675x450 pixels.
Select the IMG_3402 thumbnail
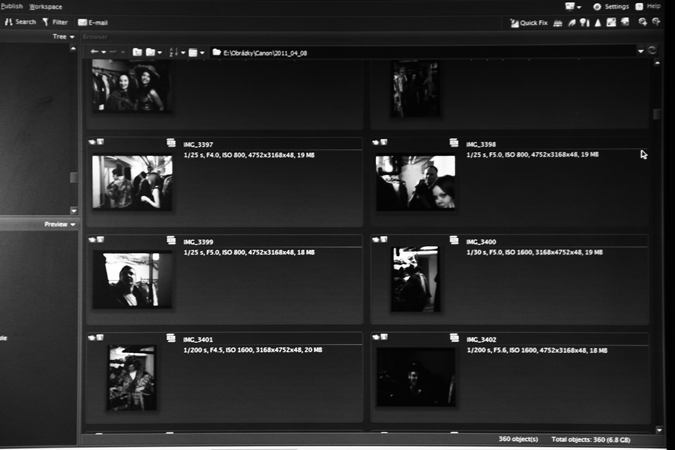pos(416,377)
